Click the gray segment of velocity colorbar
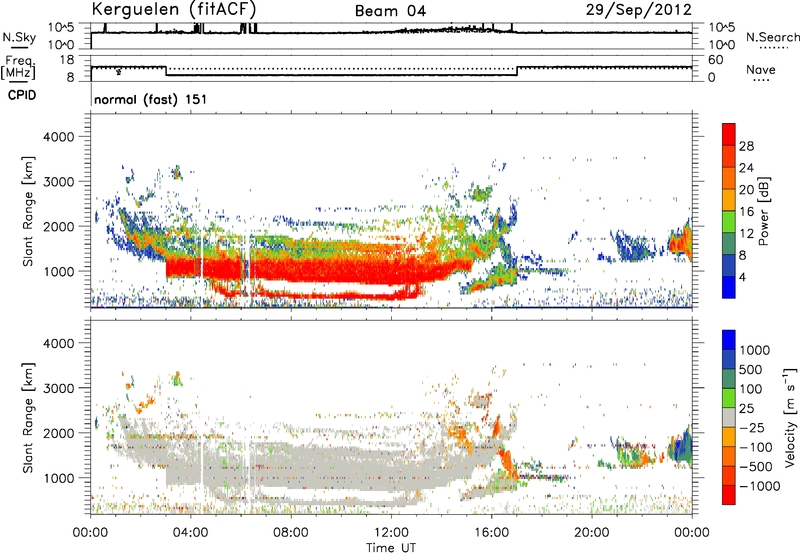 pos(729,417)
